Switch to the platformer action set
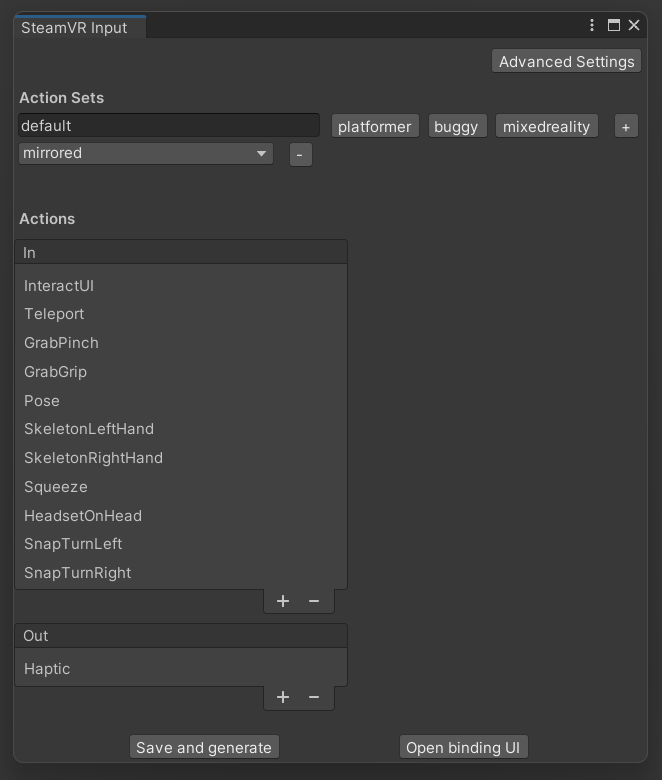The width and height of the screenshot is (662, 780). pos(375,126)
